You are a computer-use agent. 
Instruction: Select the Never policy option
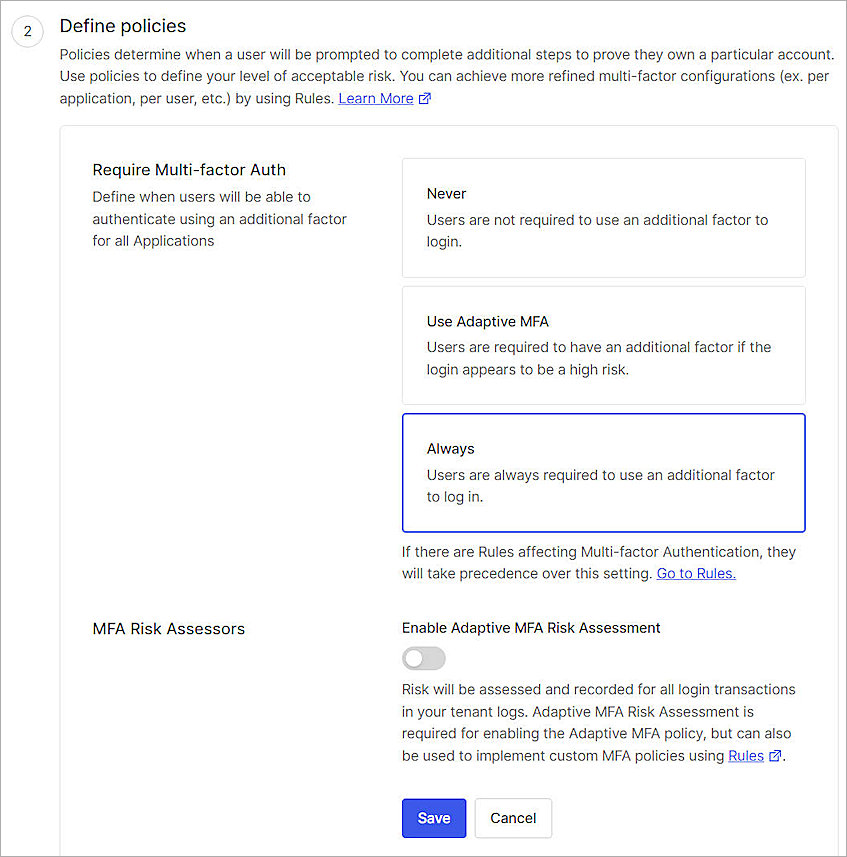[603, 216]
